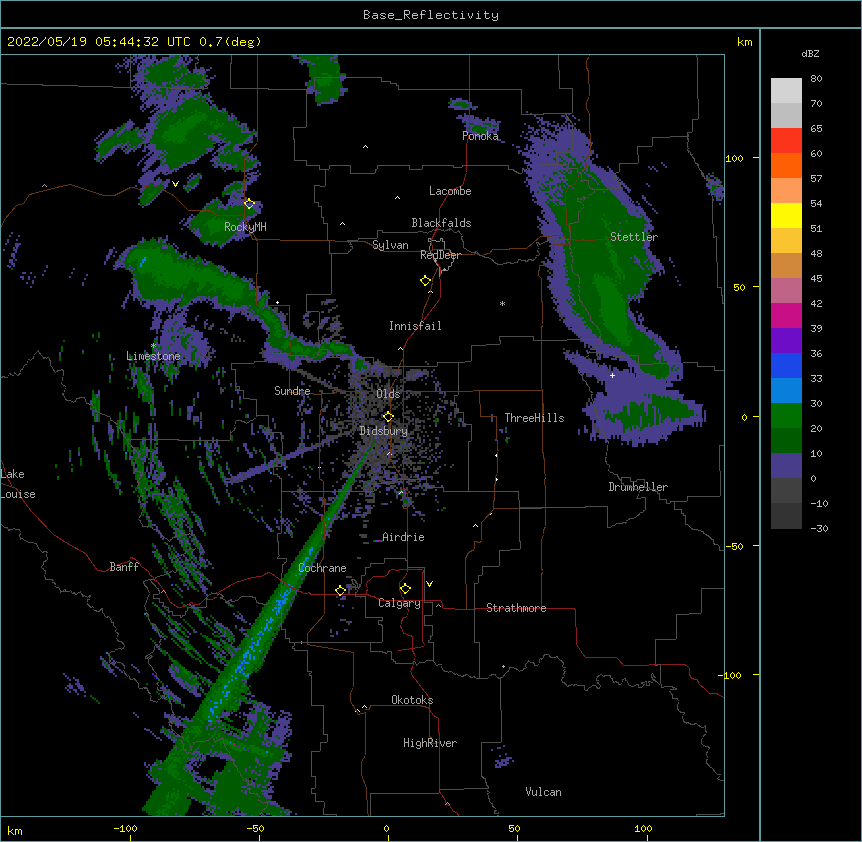Click the Limestone label

[153, 356]
